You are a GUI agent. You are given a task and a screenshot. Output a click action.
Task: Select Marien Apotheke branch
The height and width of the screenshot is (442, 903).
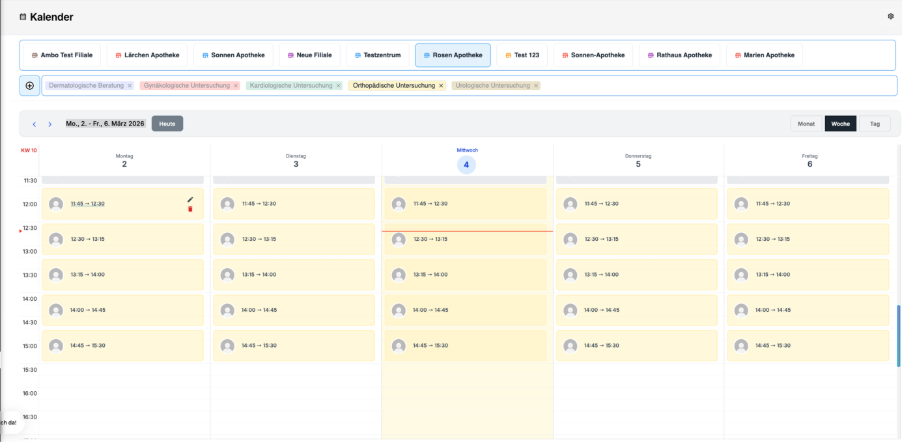click(764, 55)
